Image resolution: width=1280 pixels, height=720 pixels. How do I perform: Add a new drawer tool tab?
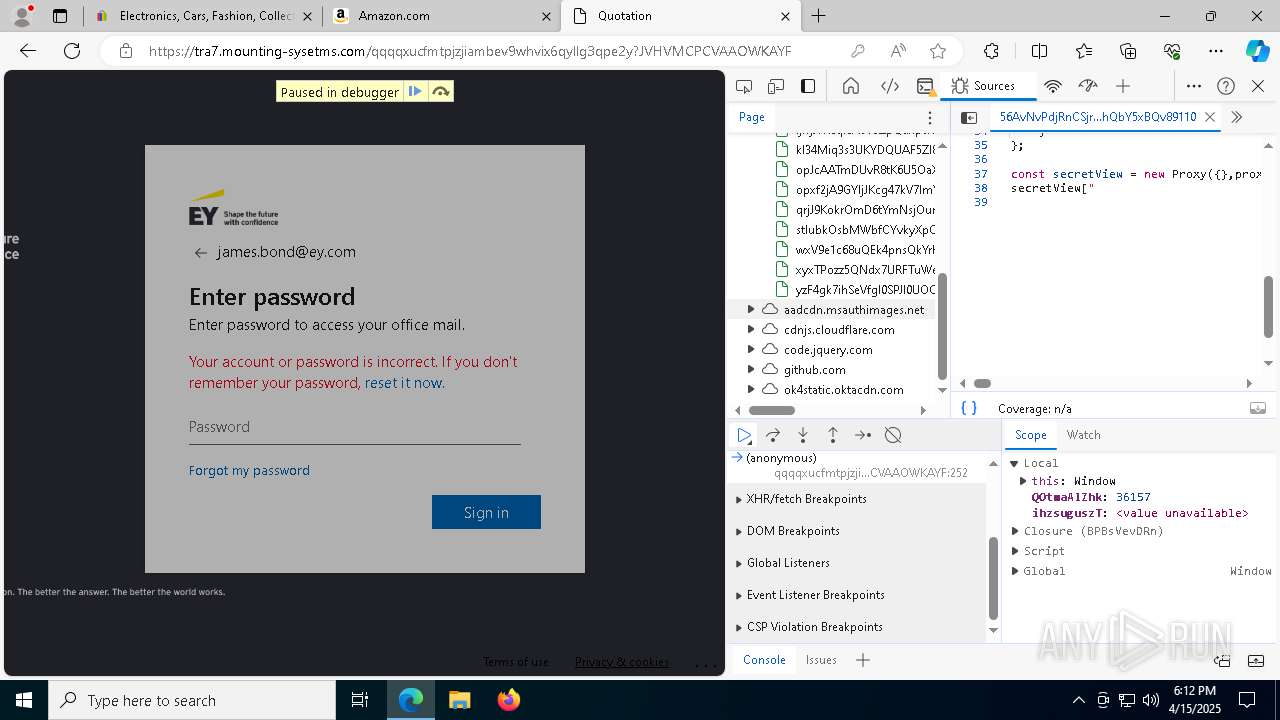point(863,660)
